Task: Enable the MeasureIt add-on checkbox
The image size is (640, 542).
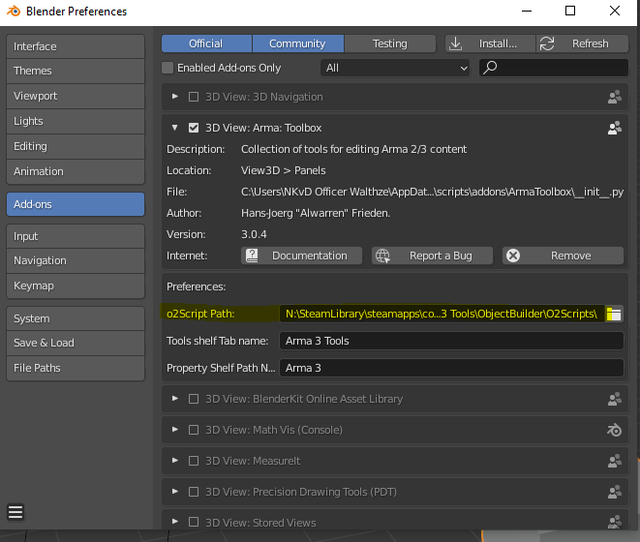Action: click(x=193, y=461)
